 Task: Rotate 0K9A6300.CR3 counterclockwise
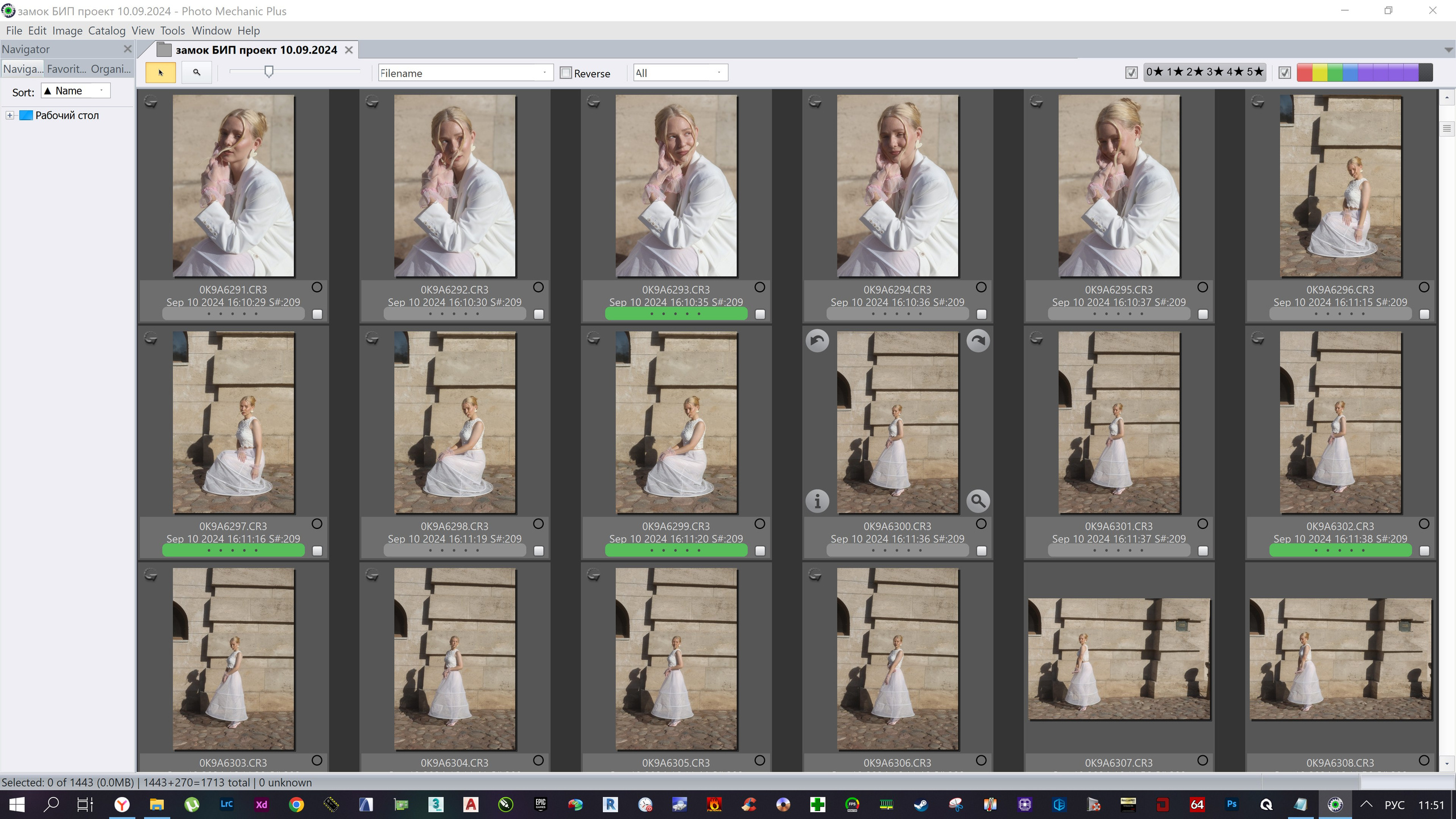(817, 341)
